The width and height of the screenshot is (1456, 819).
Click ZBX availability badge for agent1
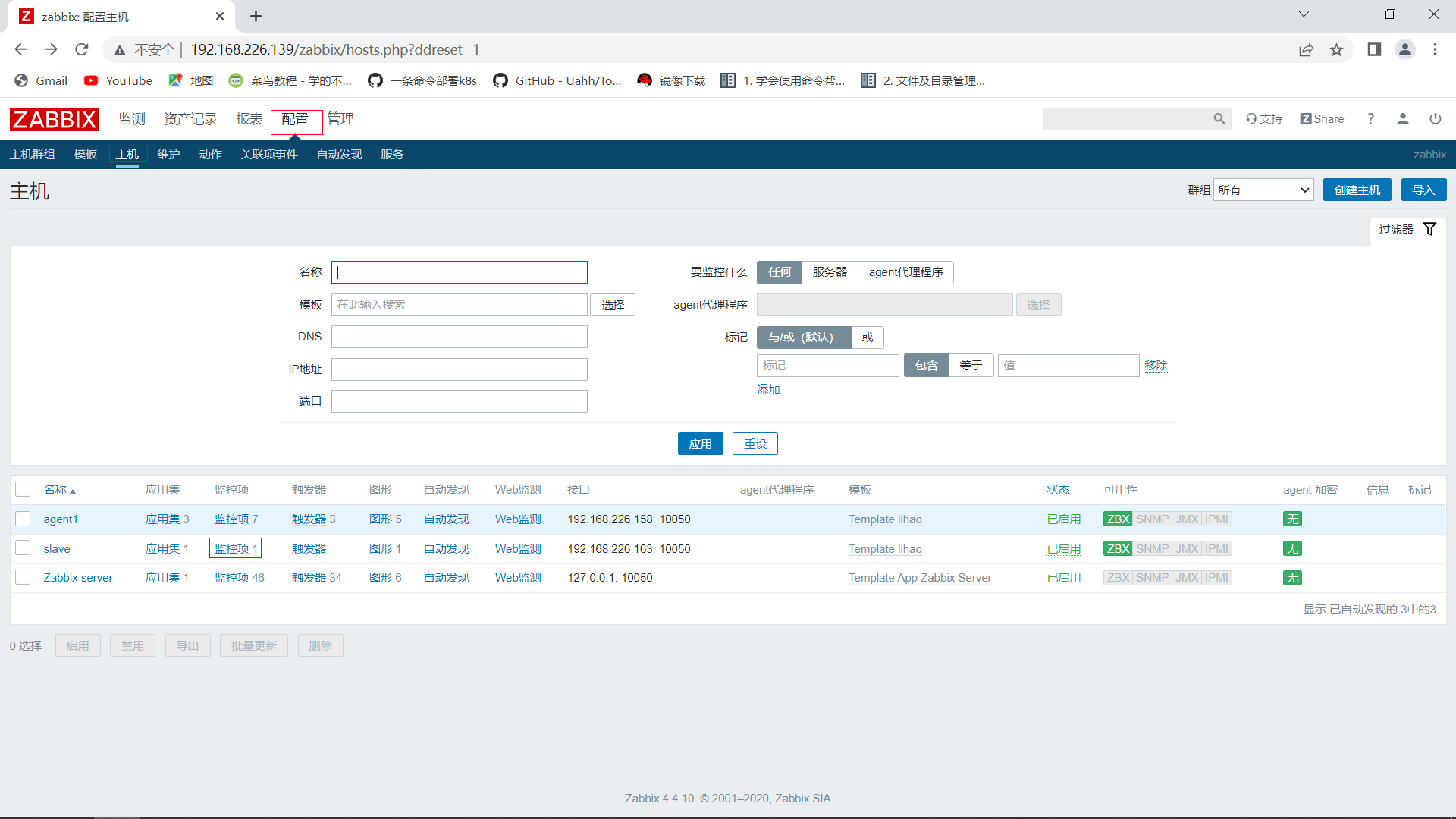(1118, 519)
